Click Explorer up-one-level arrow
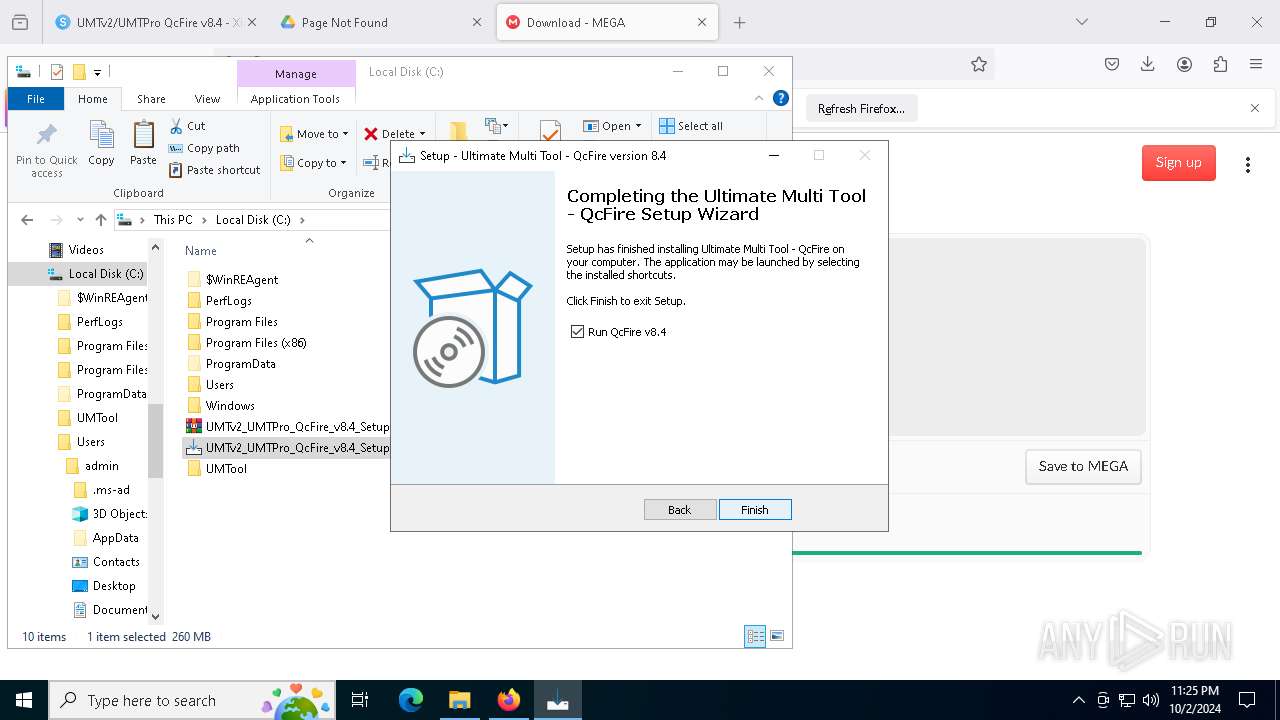This screenshot has height=720, width=1280. point(101,220)
